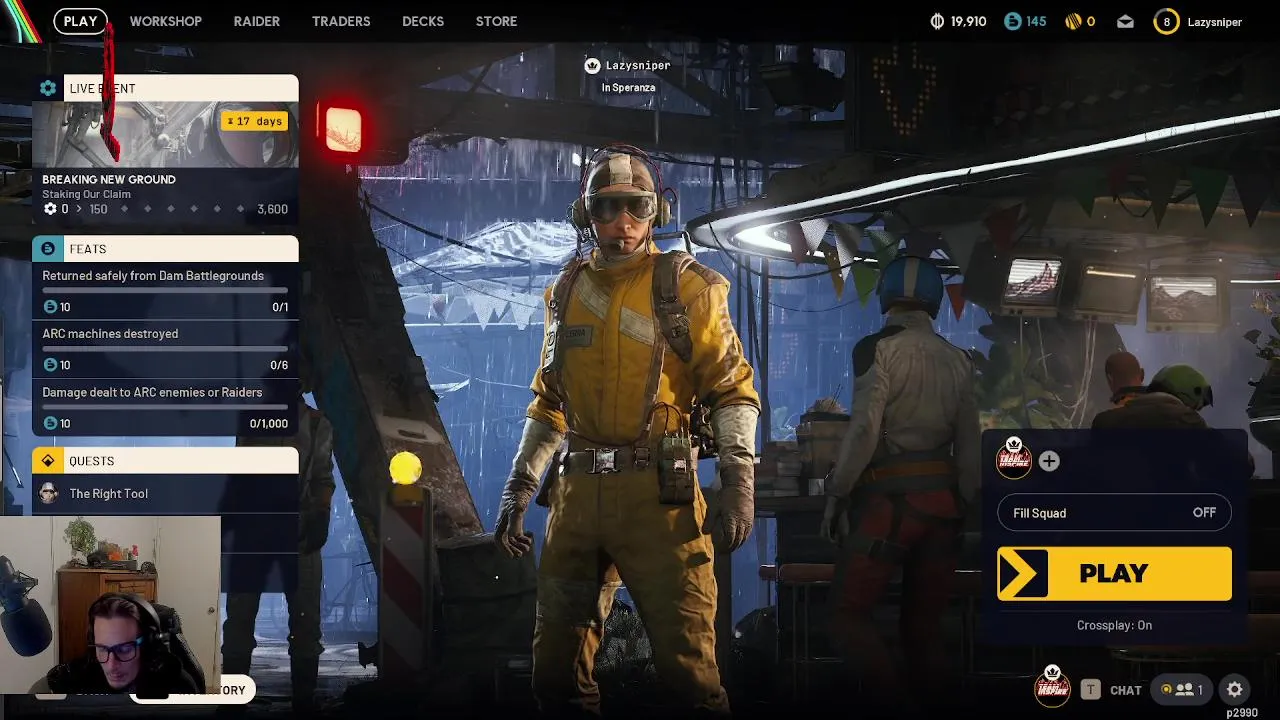Open the Store tab
The width and height of the screenshot is (1280, 720).
point(496,21)
